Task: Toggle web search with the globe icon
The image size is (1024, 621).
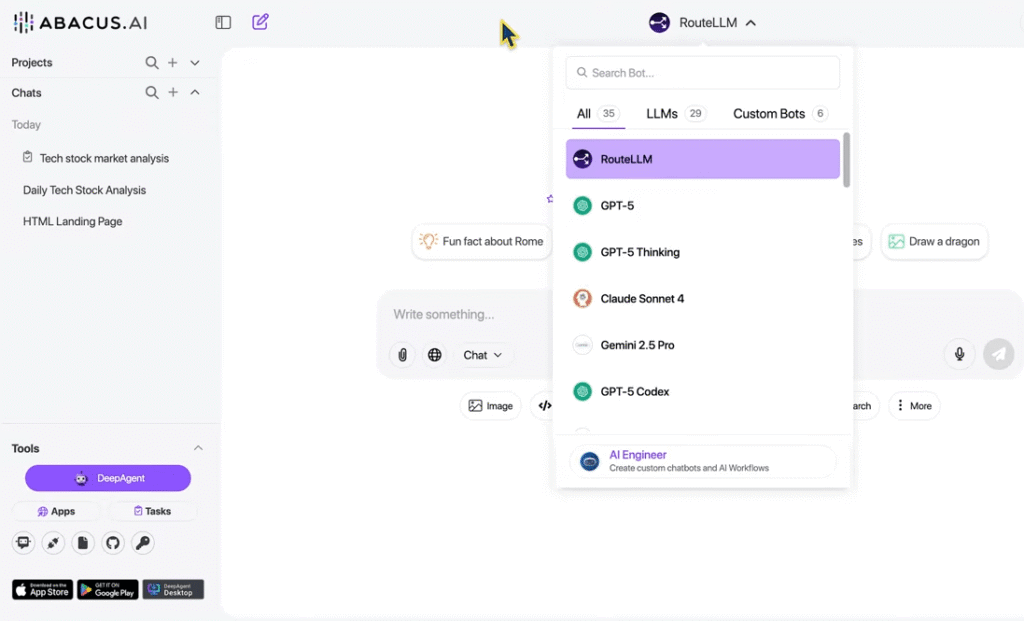Action: [x=434, y=355]
